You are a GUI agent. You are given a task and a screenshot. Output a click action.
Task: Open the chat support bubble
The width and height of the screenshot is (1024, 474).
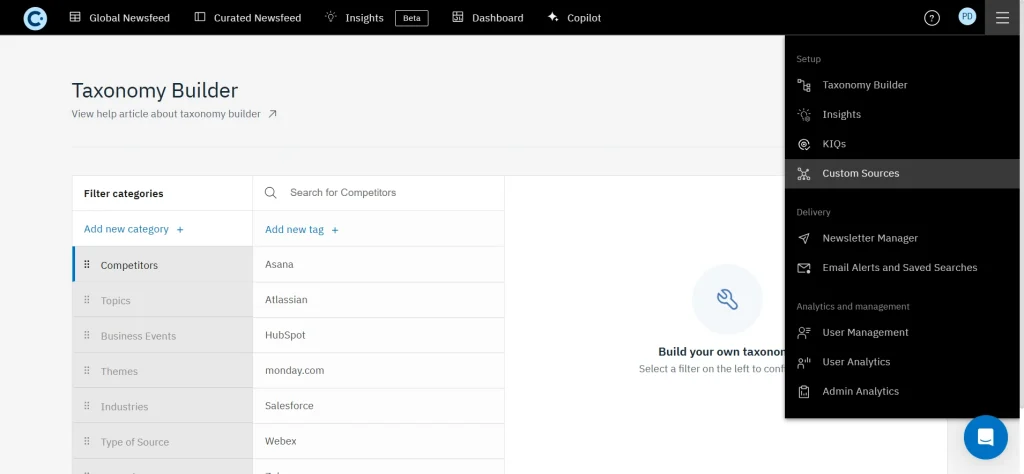click(985, 437)
